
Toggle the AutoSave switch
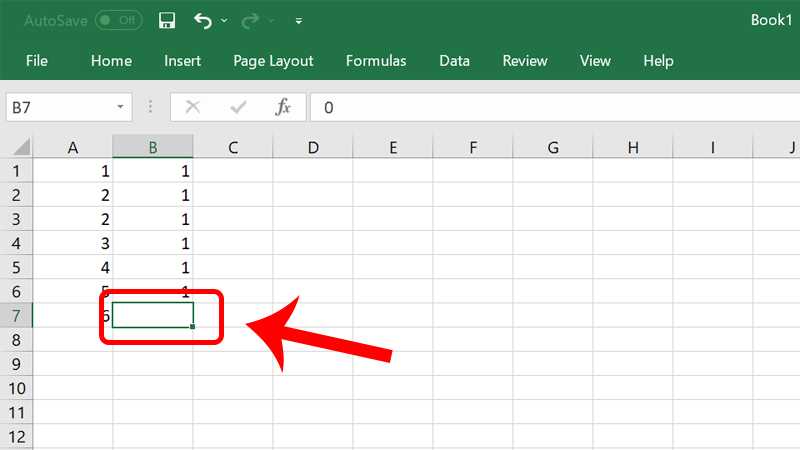point(118,20)
